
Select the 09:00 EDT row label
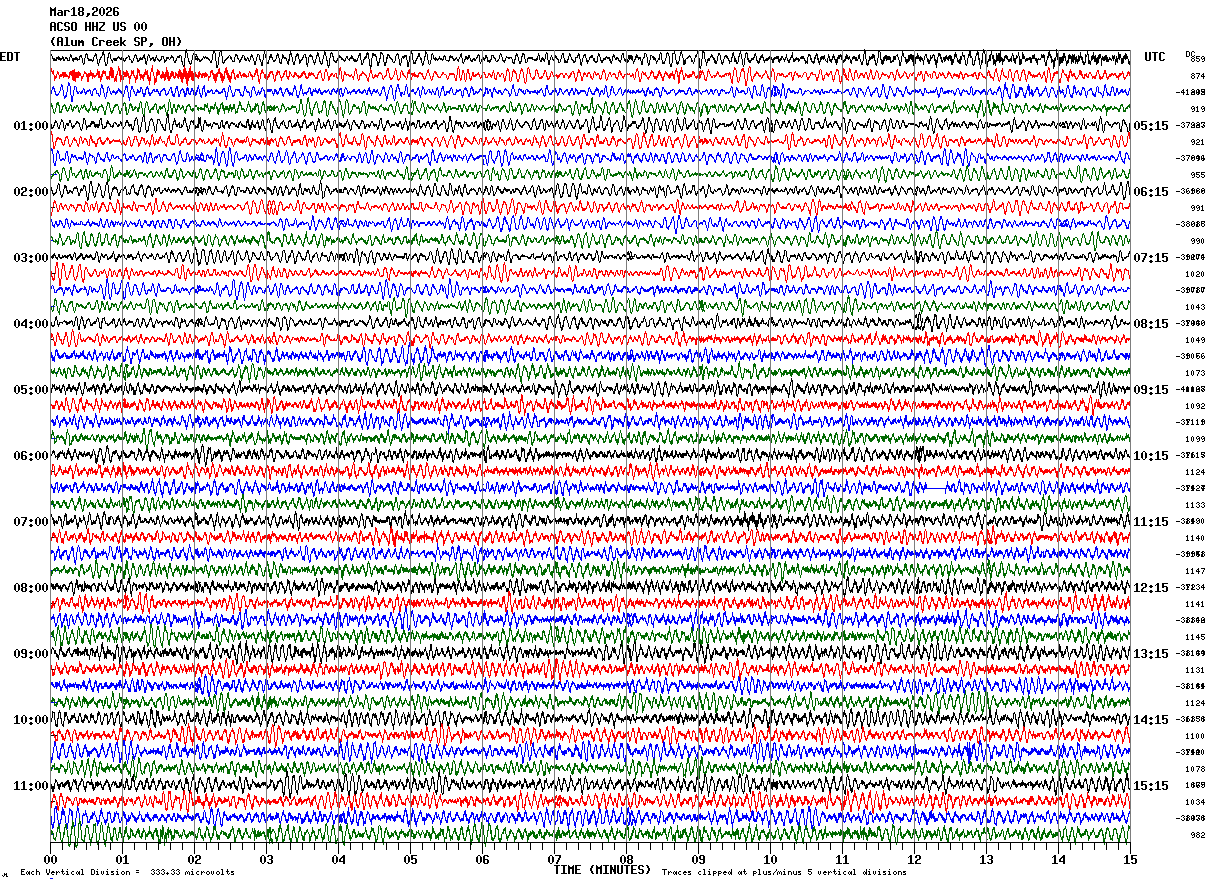point(30,654)
